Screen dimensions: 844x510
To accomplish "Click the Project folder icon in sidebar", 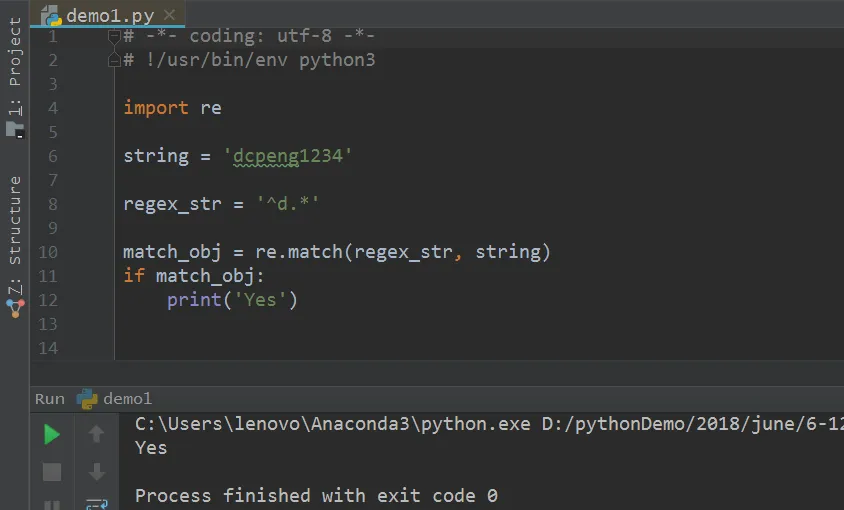I will [15, 130].
